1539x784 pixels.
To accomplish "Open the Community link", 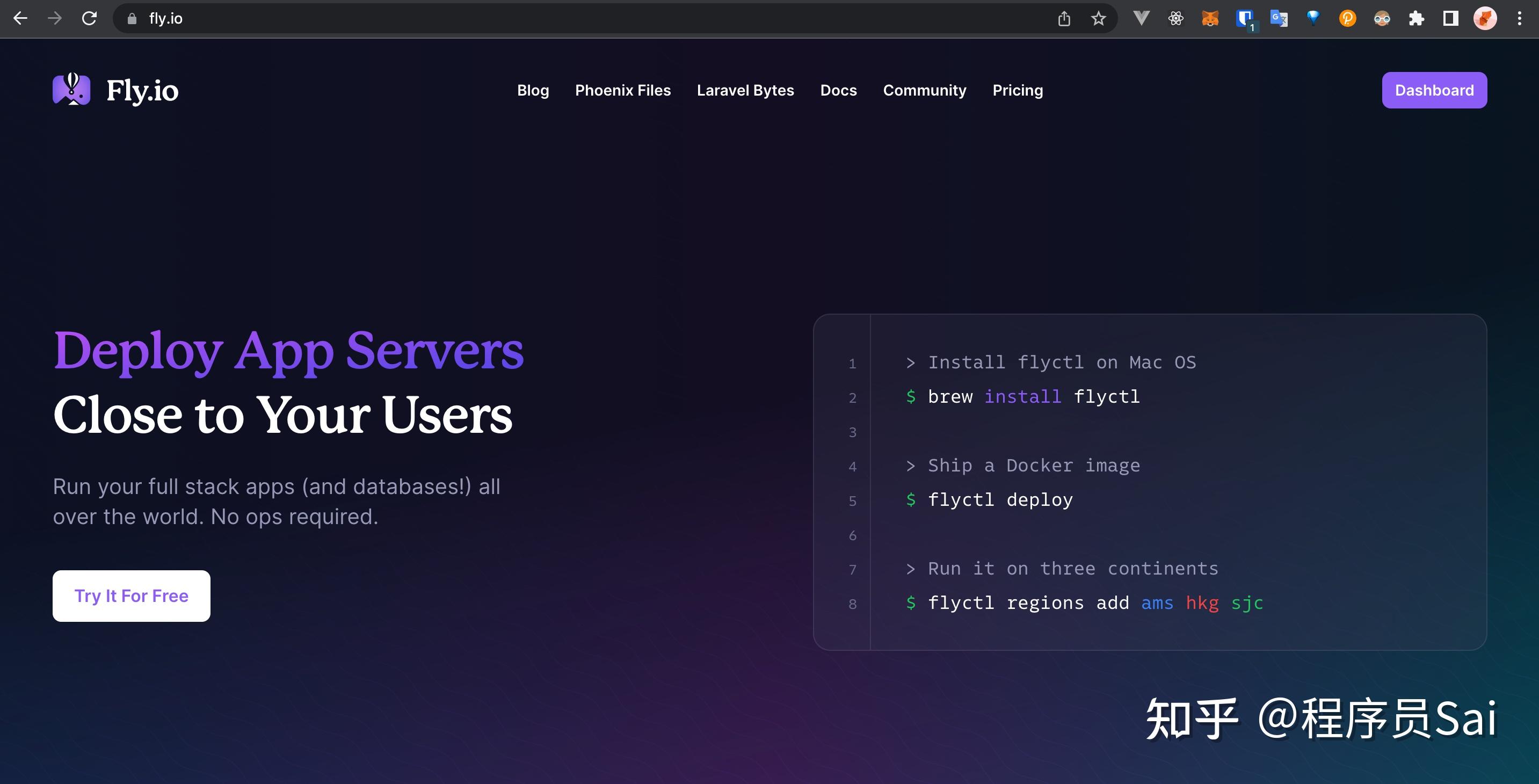I will (924, 90).
